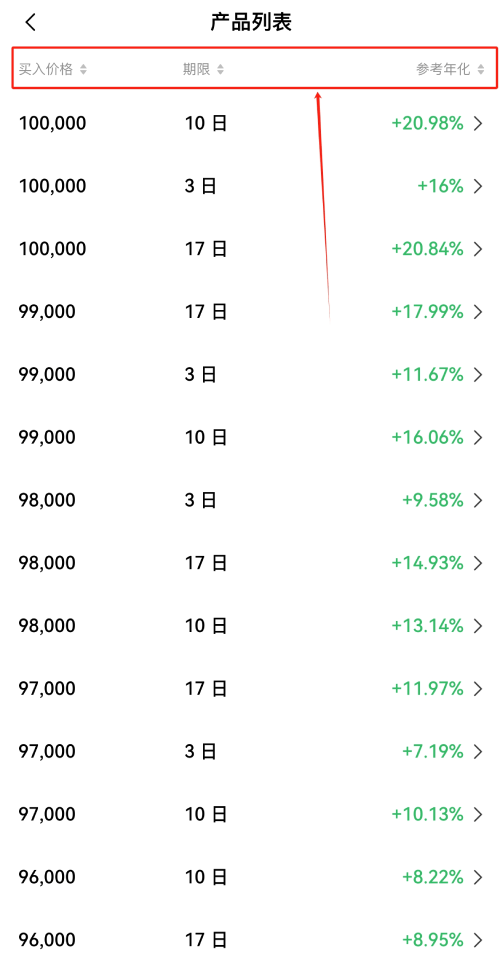Viewport: 500px width, 974px height.
Task: Open the +7.19% product row
Action: point(250,751)
